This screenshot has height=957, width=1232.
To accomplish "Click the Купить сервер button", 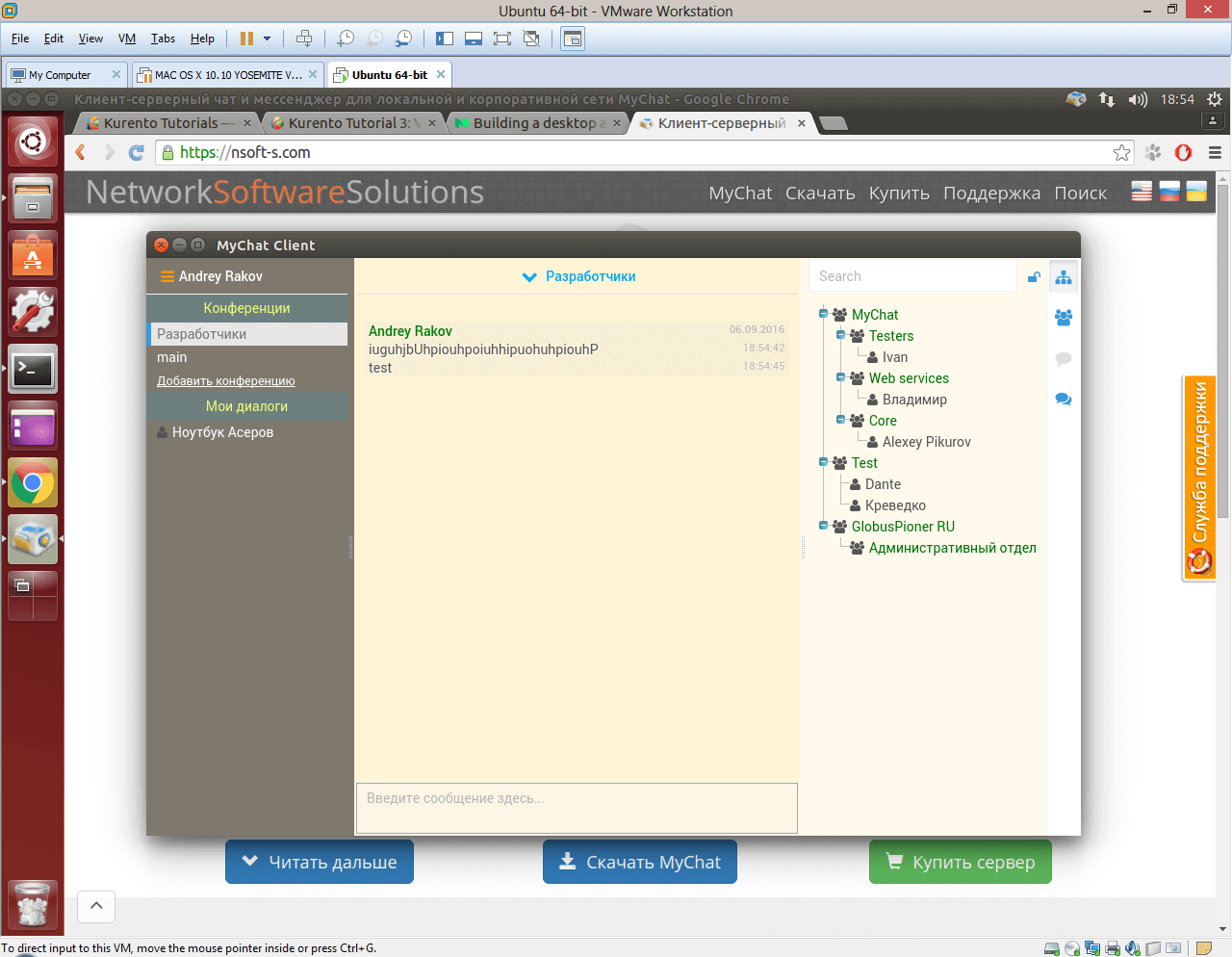I will pyautogui.click(x=961, y=862).
